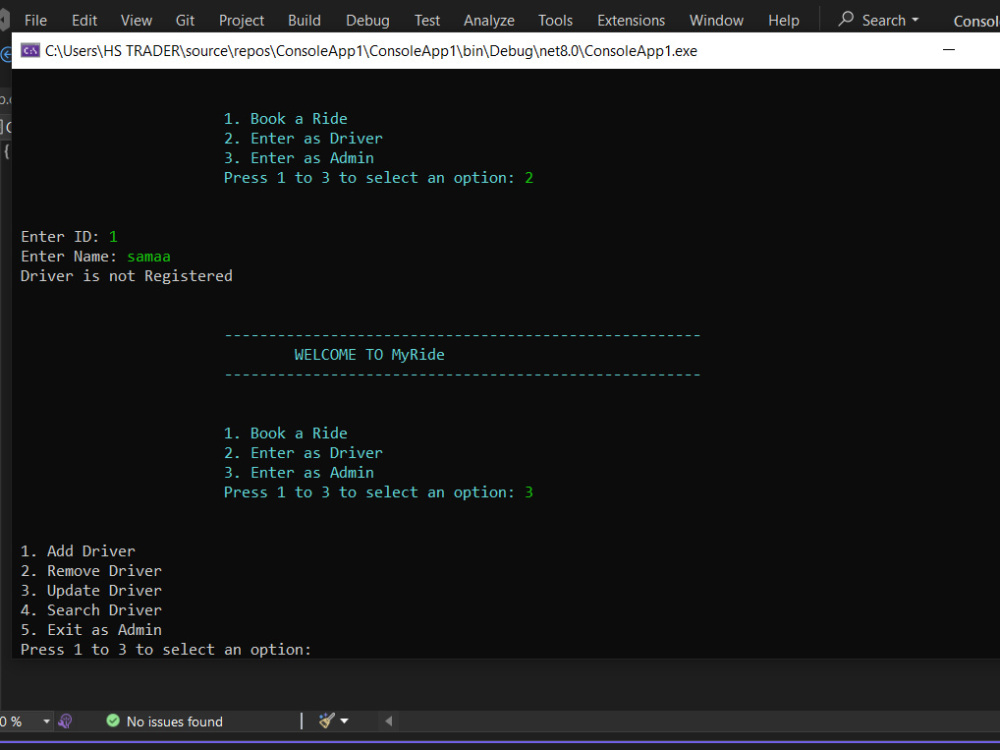The image size is (1000, 750).
Task: Open the Search dropdown menu
Action: (x=915, y=19)
